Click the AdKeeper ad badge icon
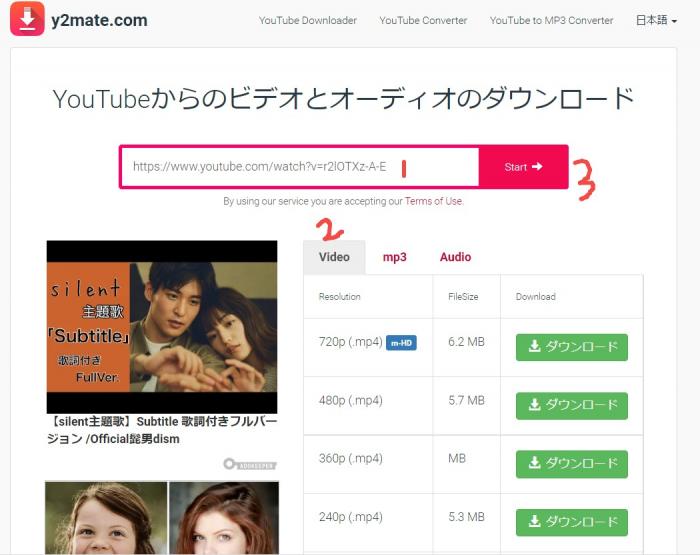700x555 pixels. pos(250,464)
